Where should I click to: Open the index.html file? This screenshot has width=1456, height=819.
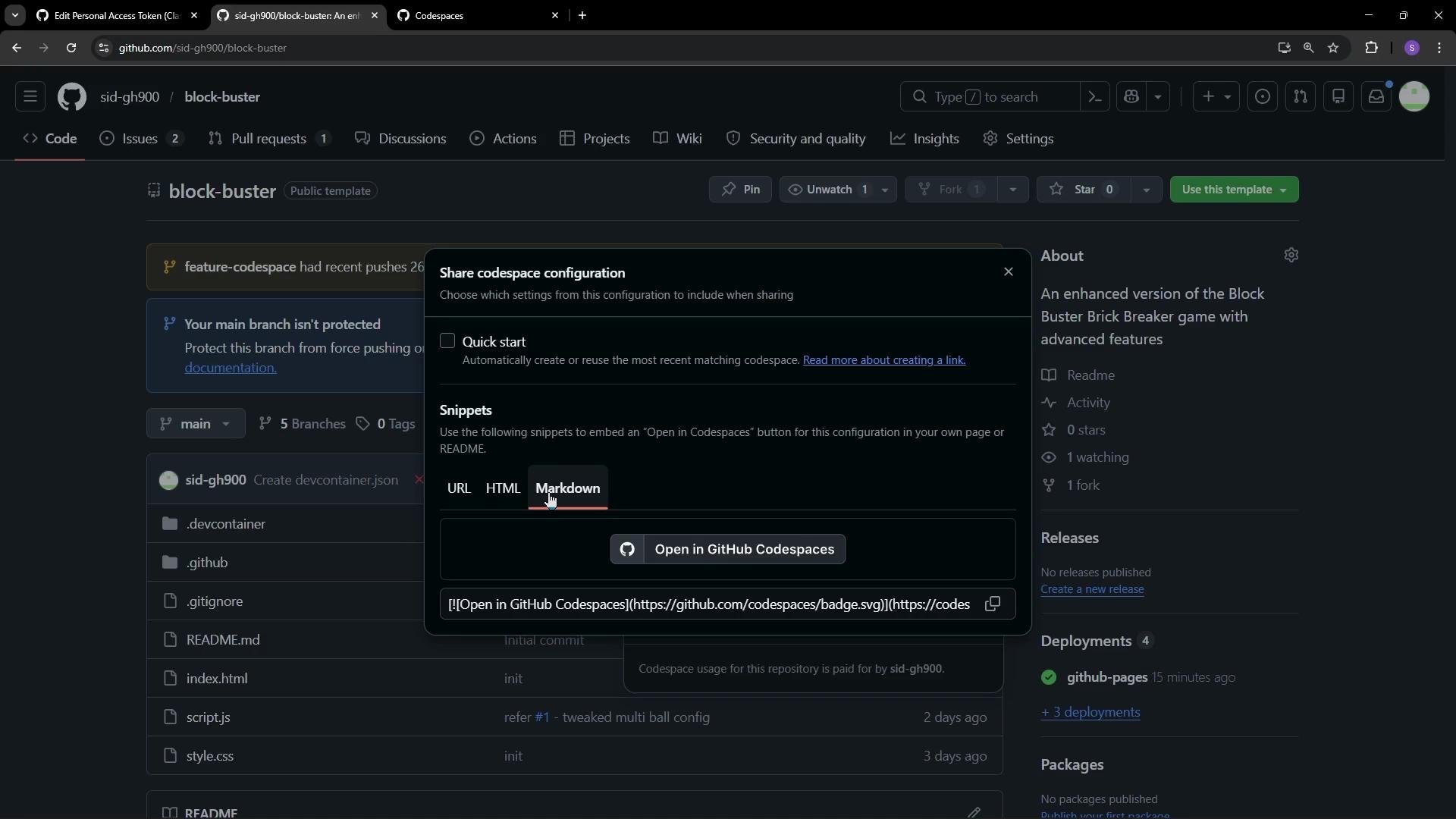click(x=217, y=679)
